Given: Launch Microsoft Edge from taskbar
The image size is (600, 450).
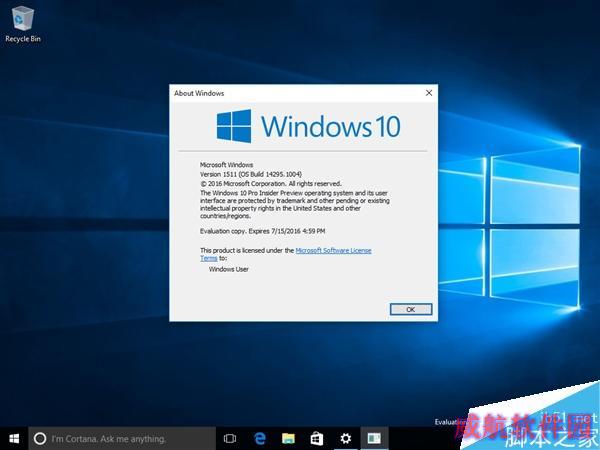Looking at the screenshot, I should 260,439.
